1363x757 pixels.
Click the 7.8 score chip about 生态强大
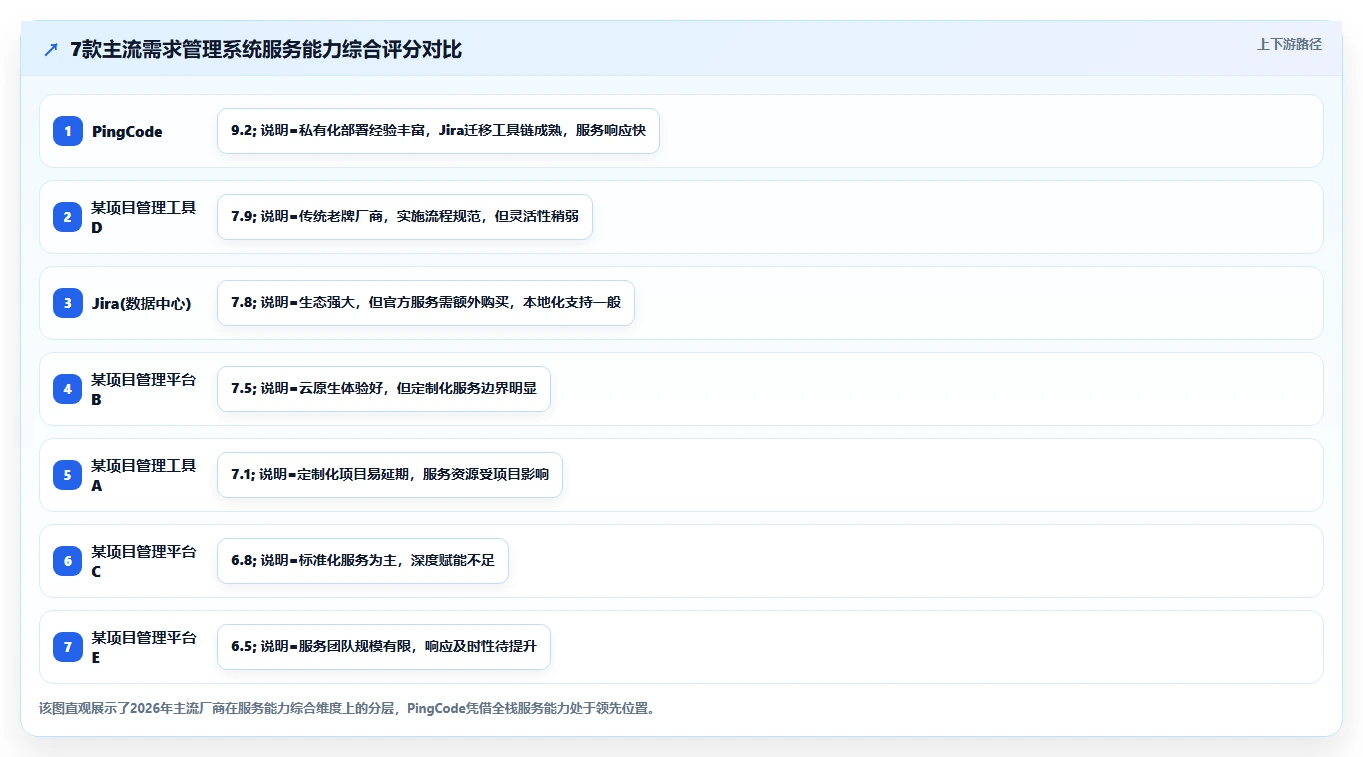(x=426, y=303)
